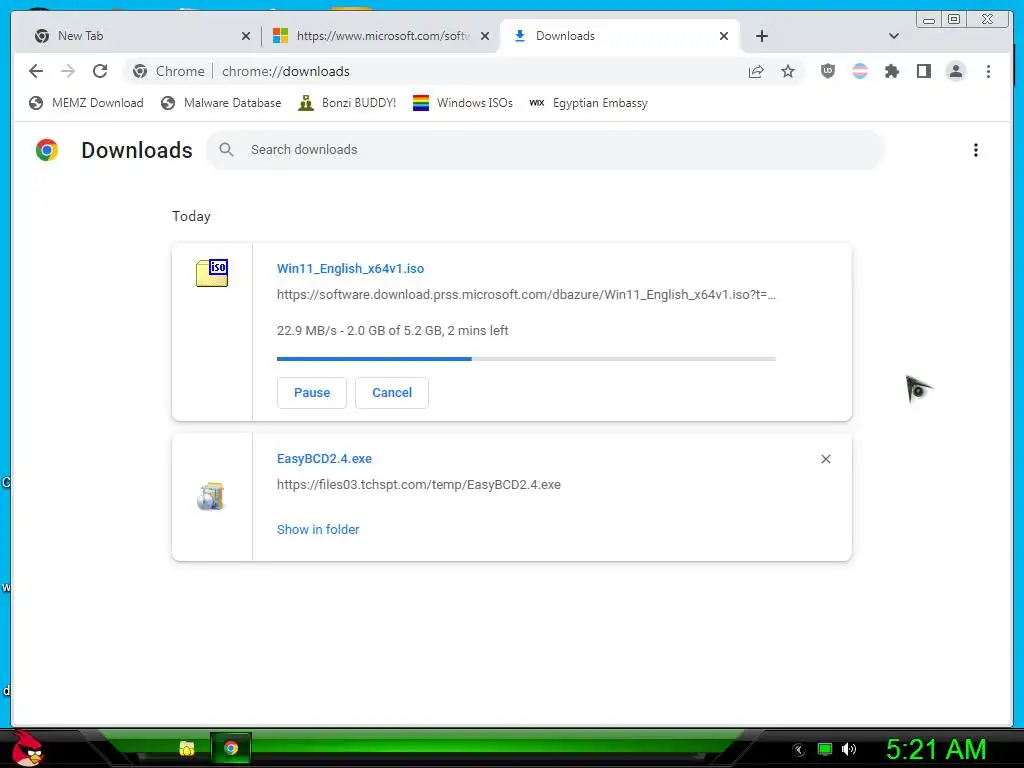Expand the tab search chevron
Image resolution: width=1024 pixels, height=768 pixels.
coord(894,36)
